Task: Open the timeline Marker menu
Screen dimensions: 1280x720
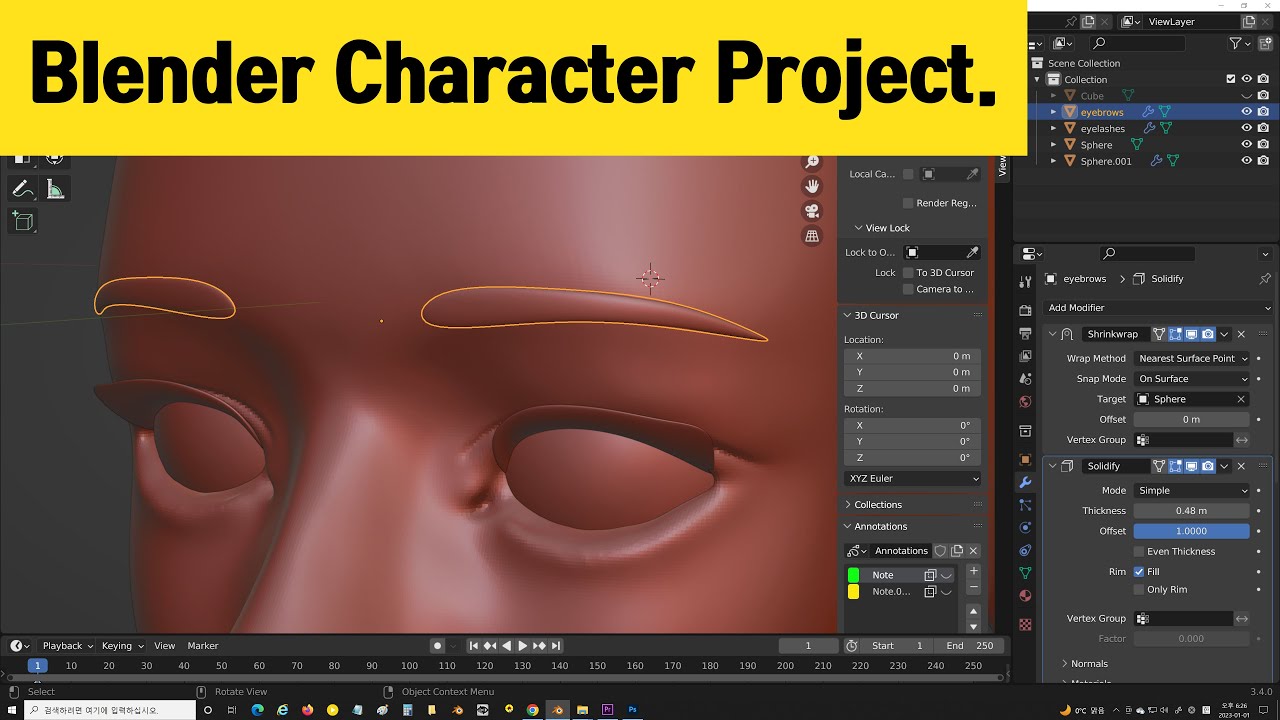Action: click(x=203, y=646)
